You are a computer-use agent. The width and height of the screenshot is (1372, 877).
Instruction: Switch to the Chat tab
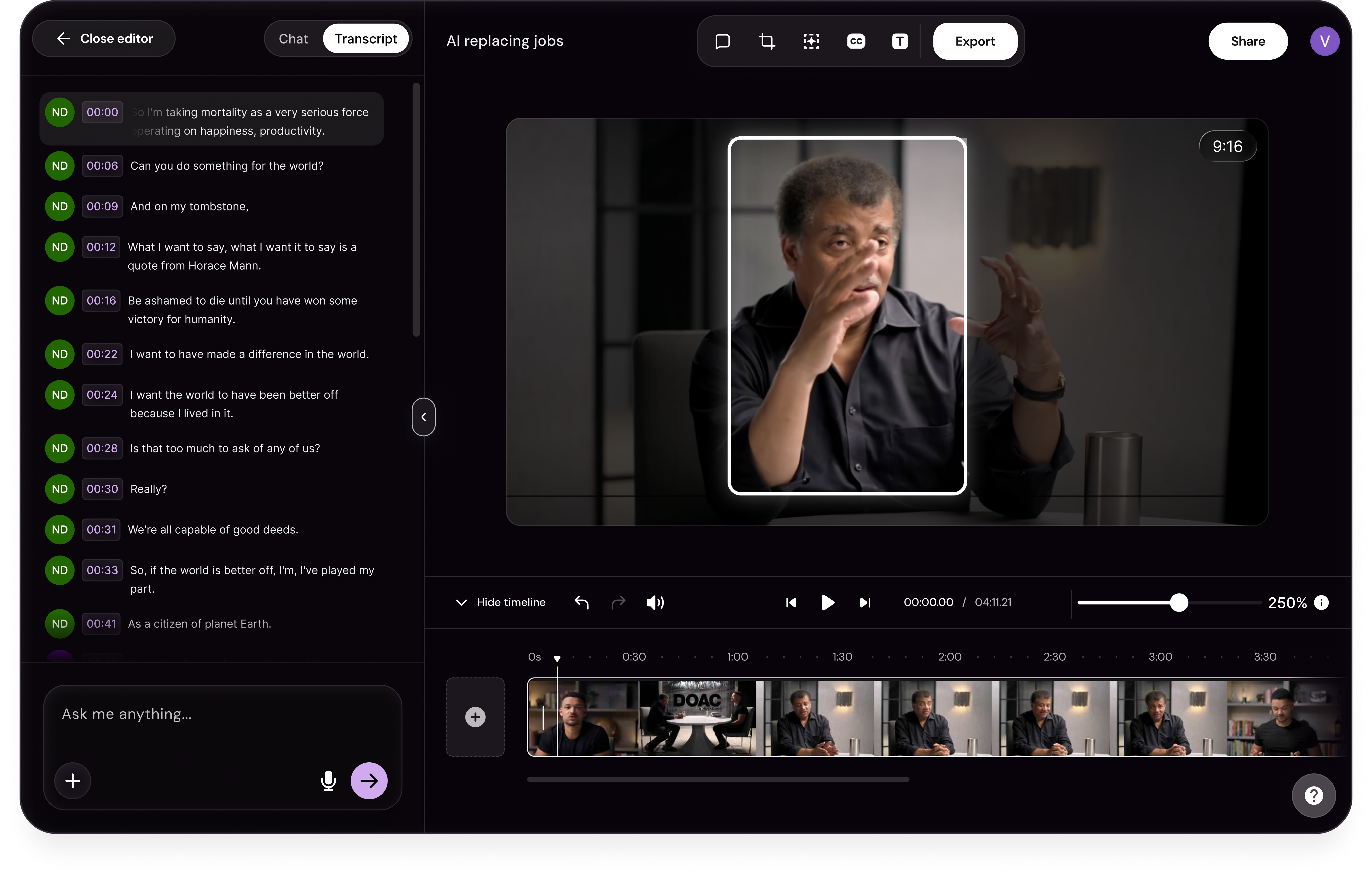[293, 39]
